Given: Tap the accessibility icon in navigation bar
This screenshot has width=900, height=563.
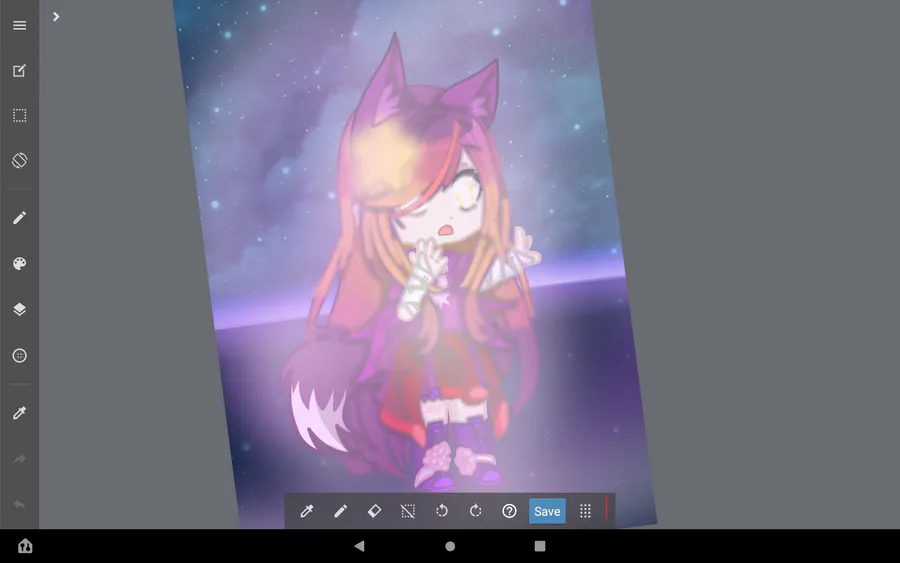Looking at the screenshot, I should point(25,546).
